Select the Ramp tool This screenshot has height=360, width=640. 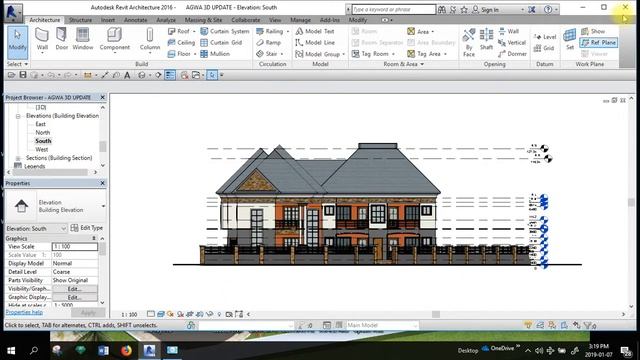(x=268, y=42)
